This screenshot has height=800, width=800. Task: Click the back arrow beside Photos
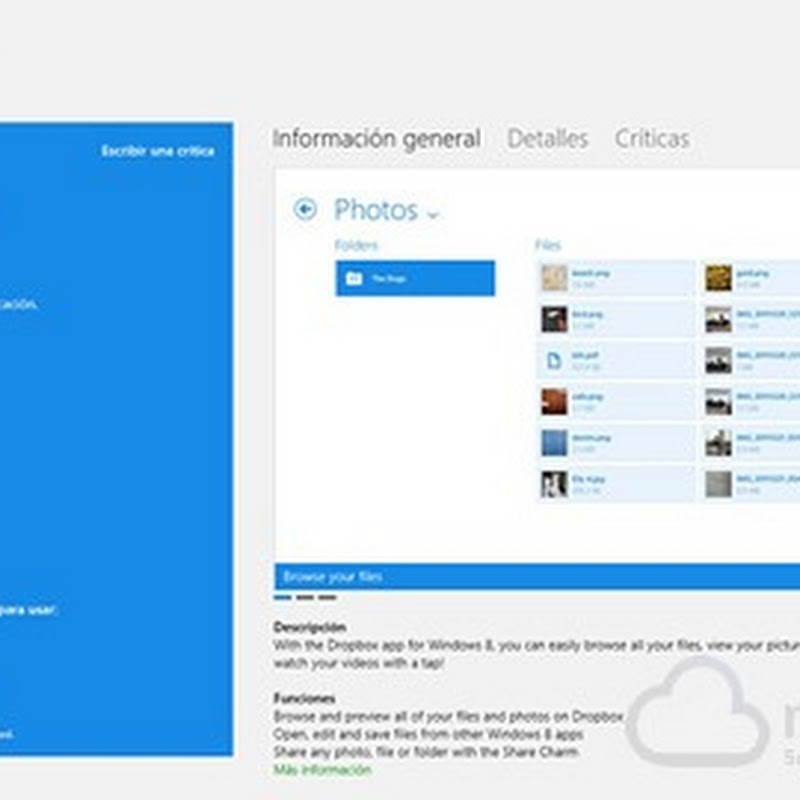pyautogui.click(x=305, y=209)
